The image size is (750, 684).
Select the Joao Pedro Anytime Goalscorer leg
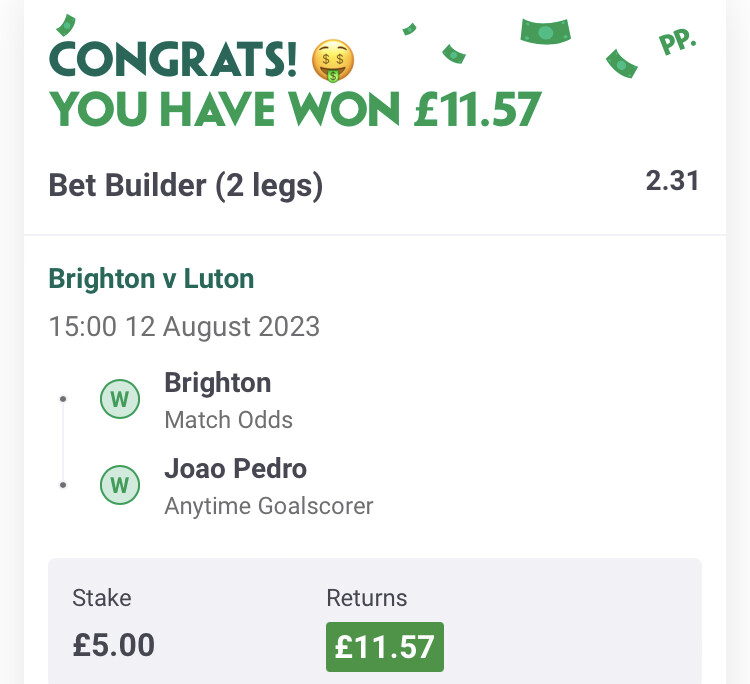pyautogui.click(x=268, y=486)
